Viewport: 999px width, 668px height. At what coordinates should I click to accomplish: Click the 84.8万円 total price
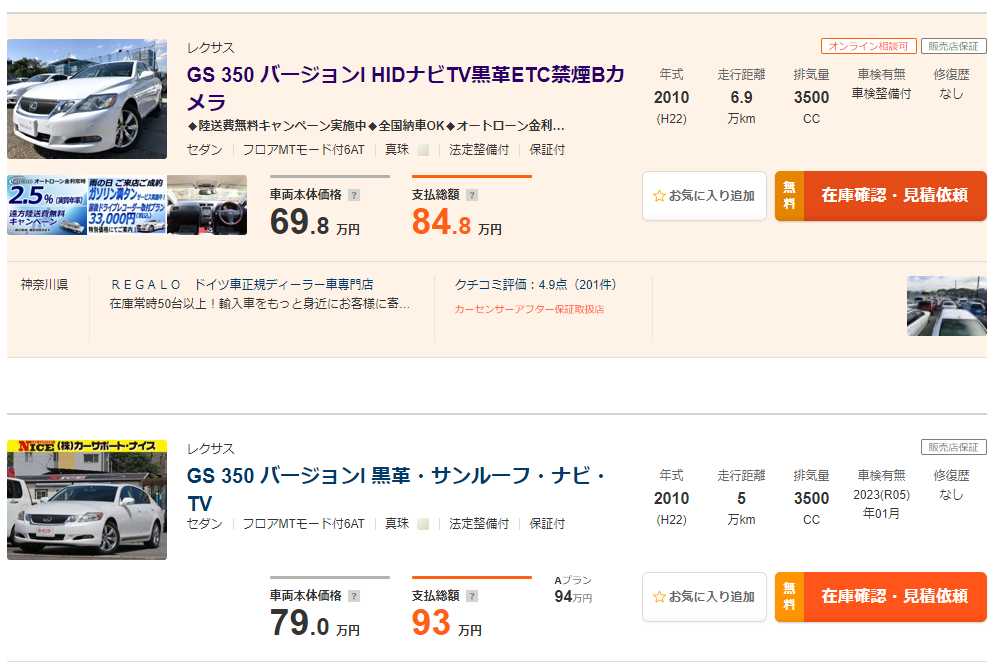point(456,222)
